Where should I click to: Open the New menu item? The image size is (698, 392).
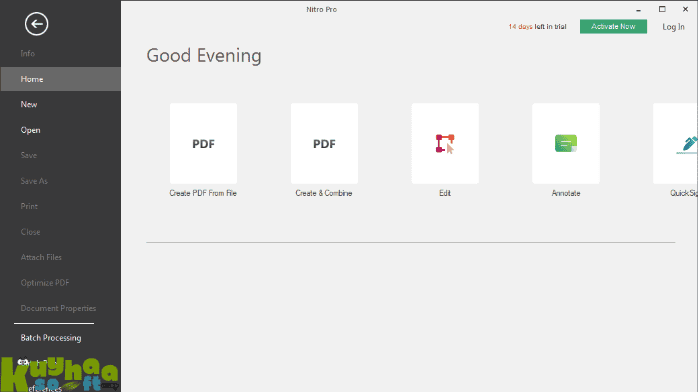[x=29, y=105]
